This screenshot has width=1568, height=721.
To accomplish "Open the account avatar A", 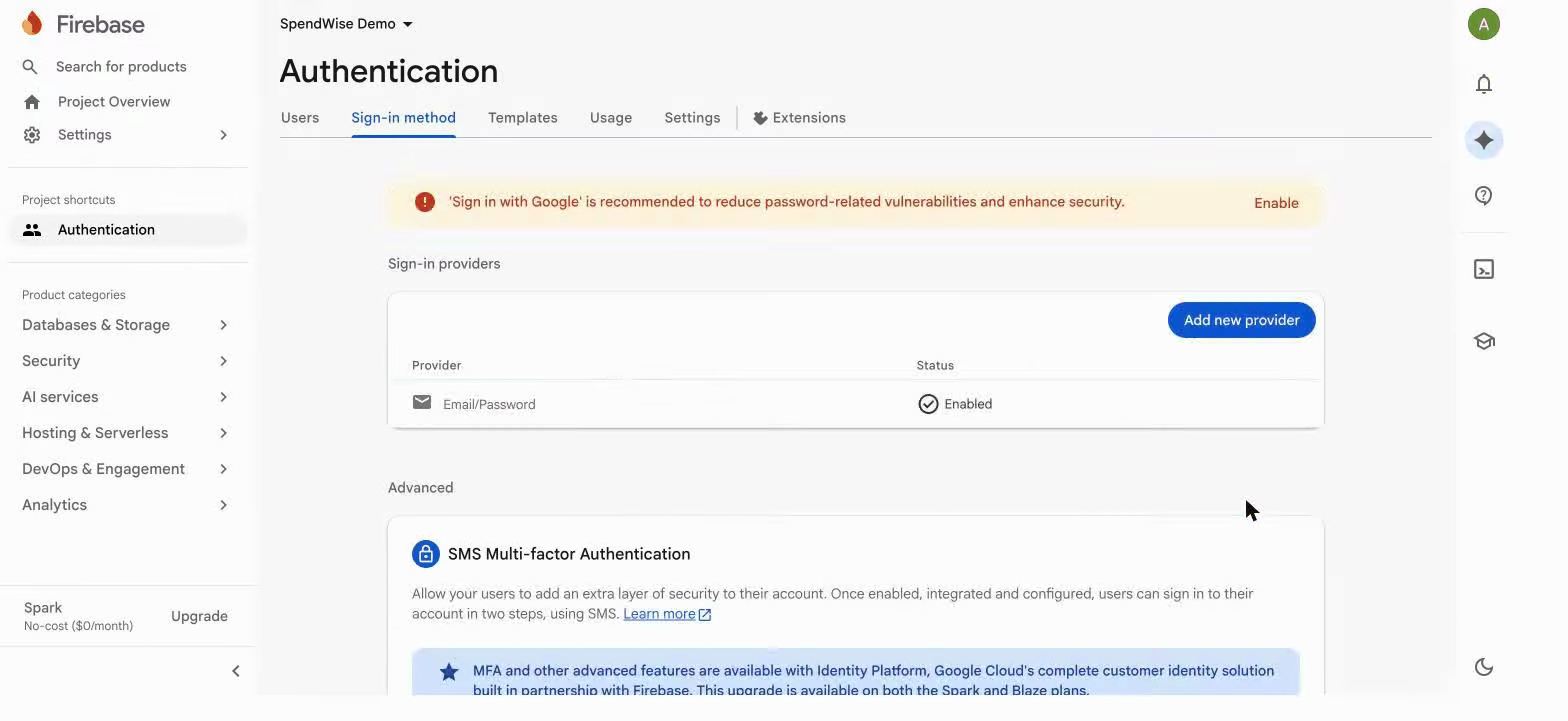I will (x=1484, y=24).
